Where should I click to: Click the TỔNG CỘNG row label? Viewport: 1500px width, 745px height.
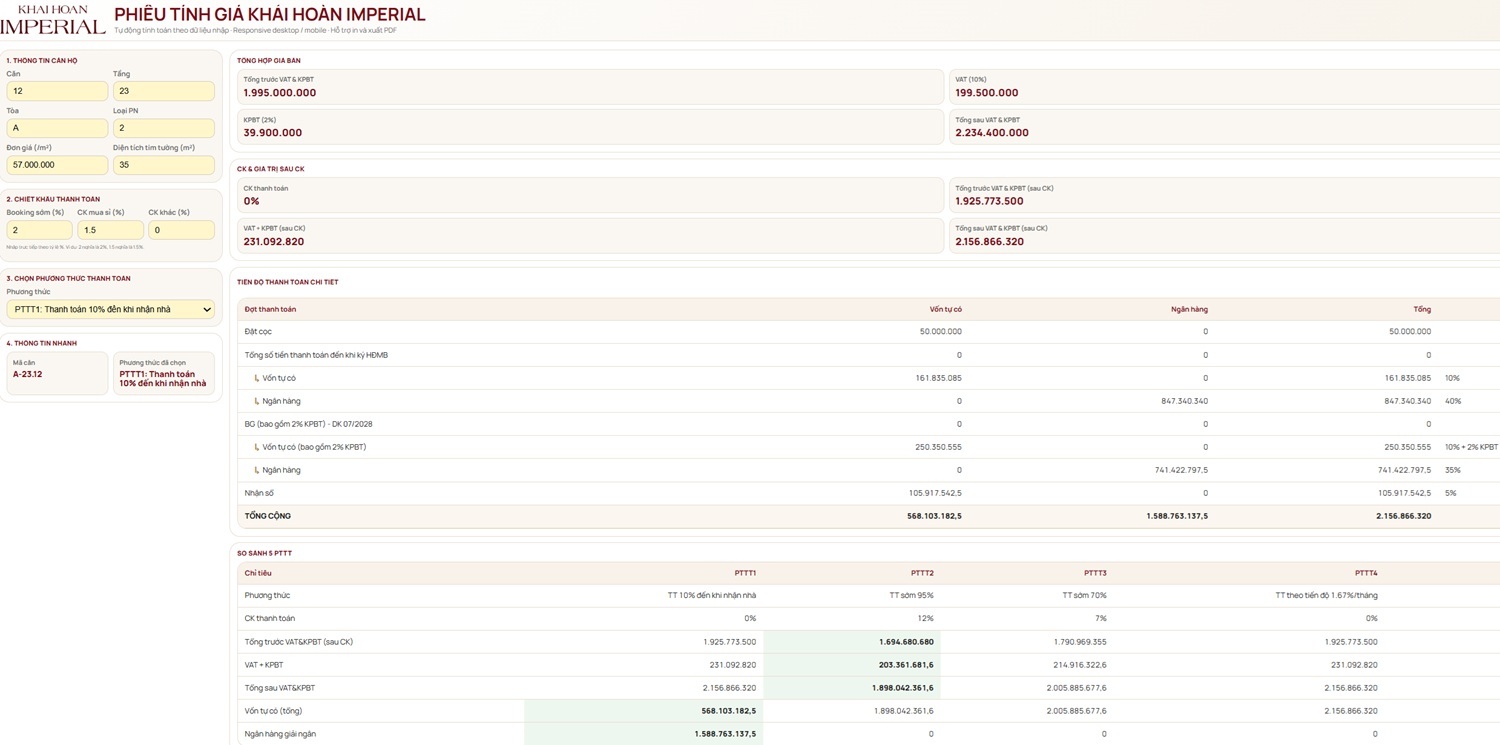268,516
